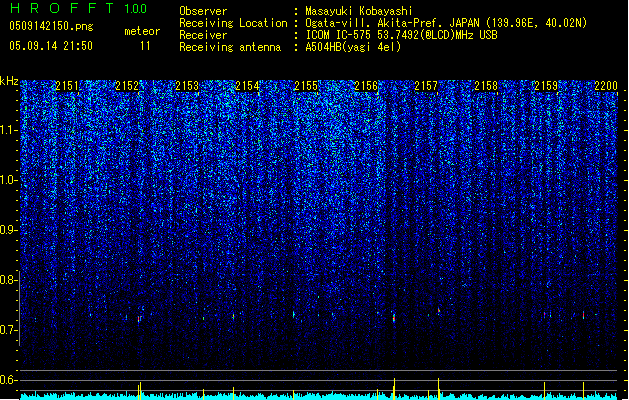Click the Observer field label

coord(203,11)
